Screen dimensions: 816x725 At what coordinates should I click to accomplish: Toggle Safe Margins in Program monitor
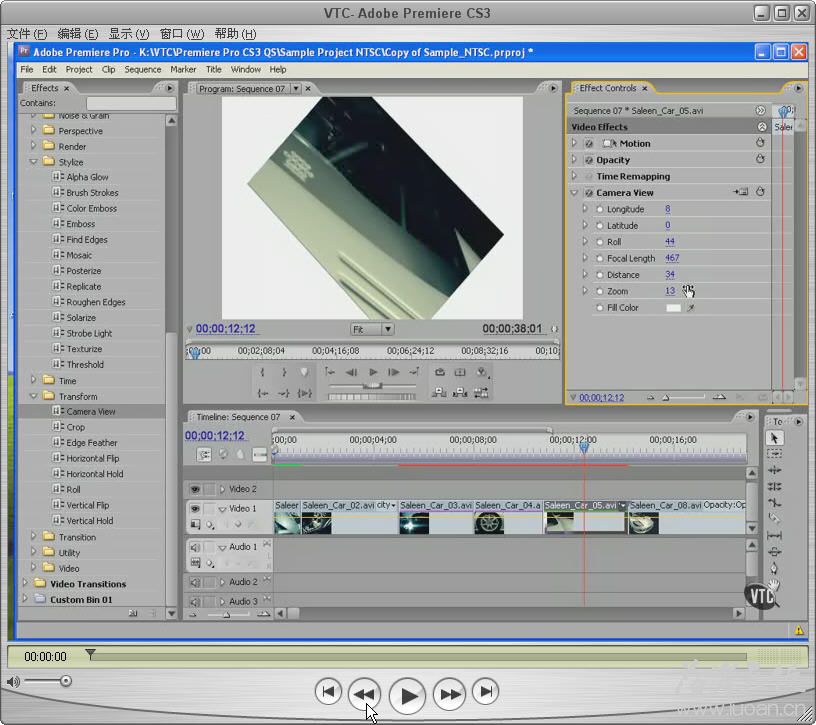[x=460, y=372]
